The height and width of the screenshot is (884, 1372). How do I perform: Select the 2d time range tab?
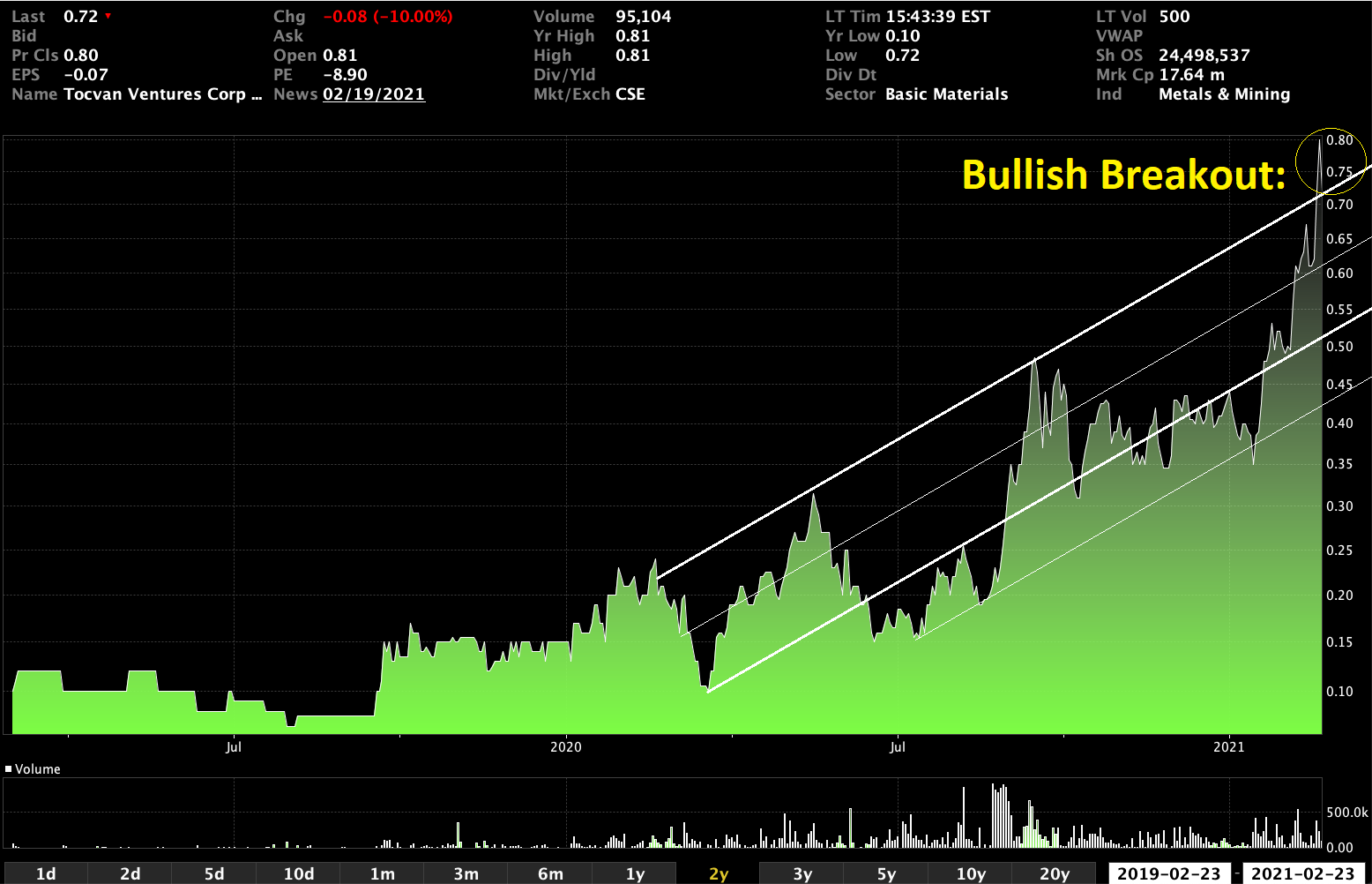tap(130, 873)
